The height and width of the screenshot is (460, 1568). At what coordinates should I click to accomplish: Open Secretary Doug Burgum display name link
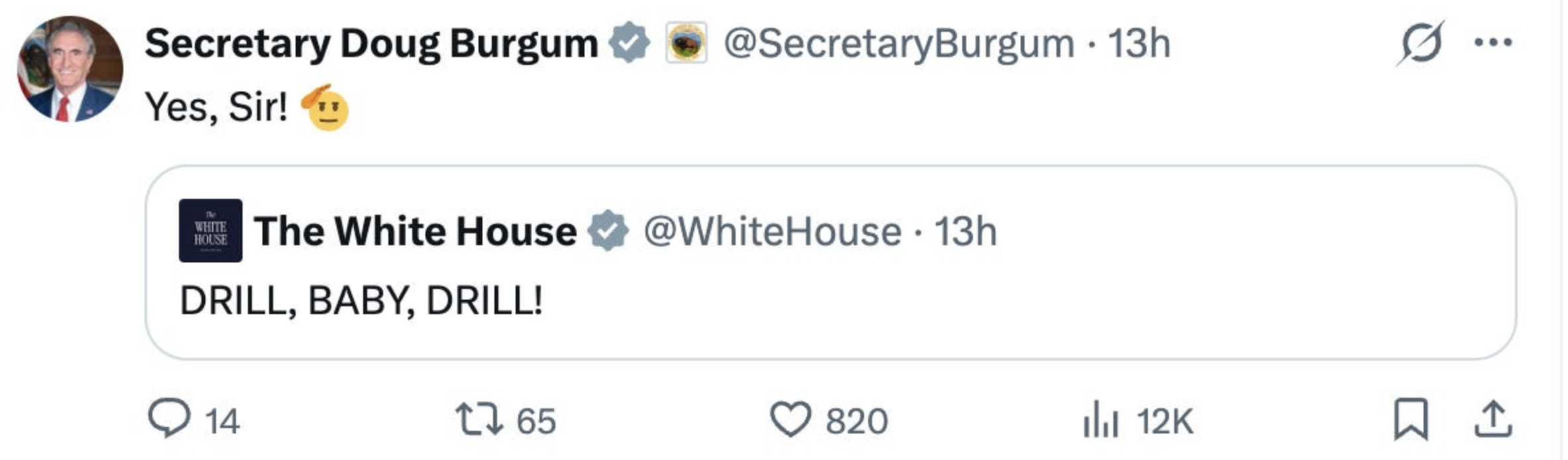[371, 44]
